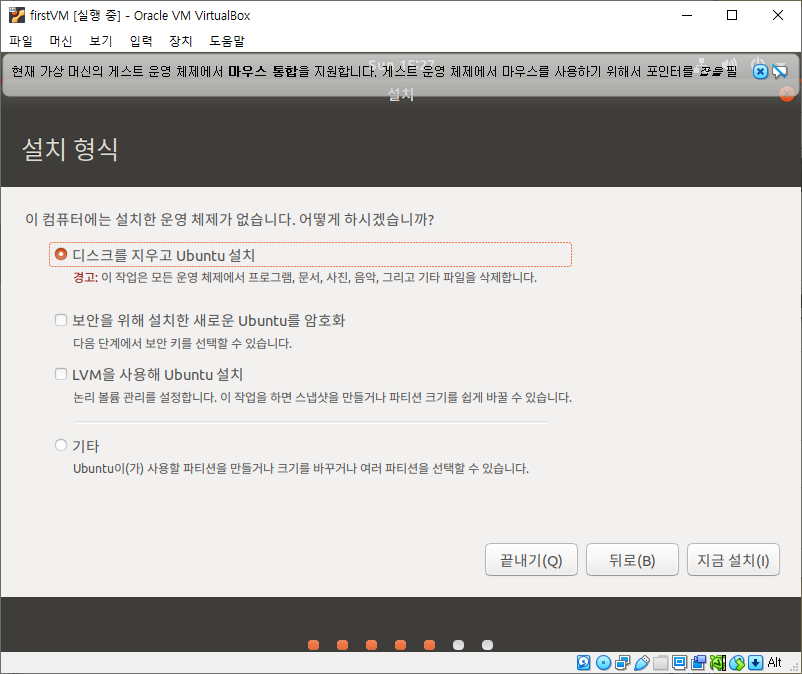Open the network adapters status icon
The width and height of the screenshot is (802, 674).
(x=622, y=663)
